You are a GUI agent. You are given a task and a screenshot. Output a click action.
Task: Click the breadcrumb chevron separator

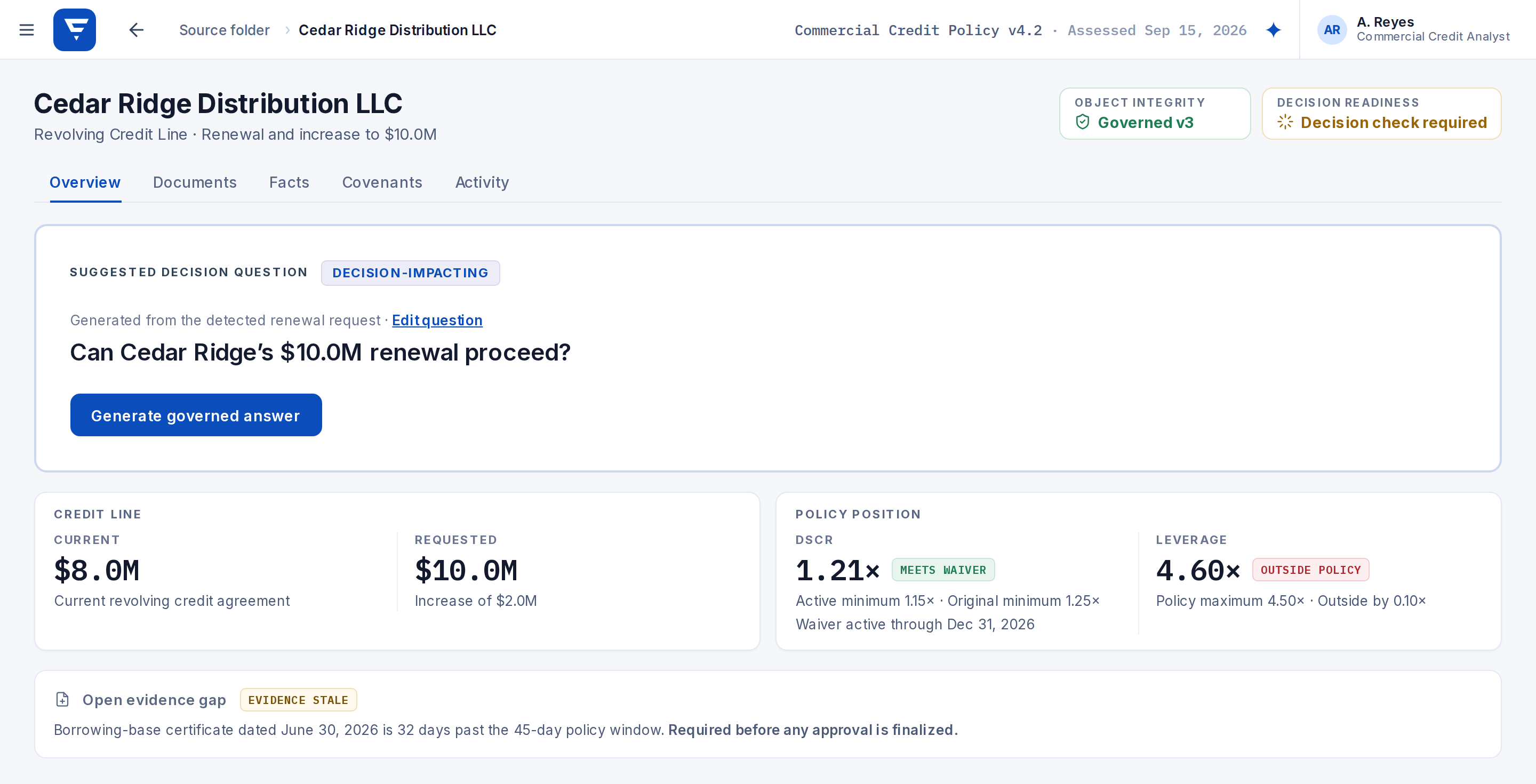[287, 30]
